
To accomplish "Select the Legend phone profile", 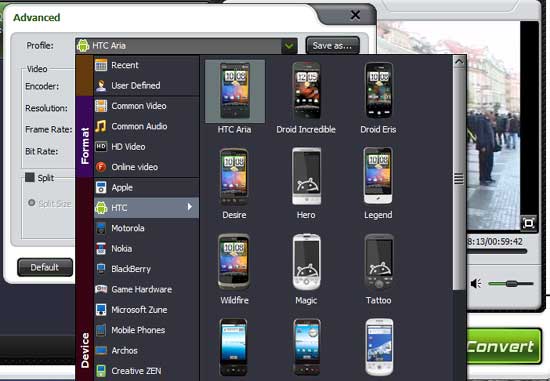I will click(x=378, y=182).
